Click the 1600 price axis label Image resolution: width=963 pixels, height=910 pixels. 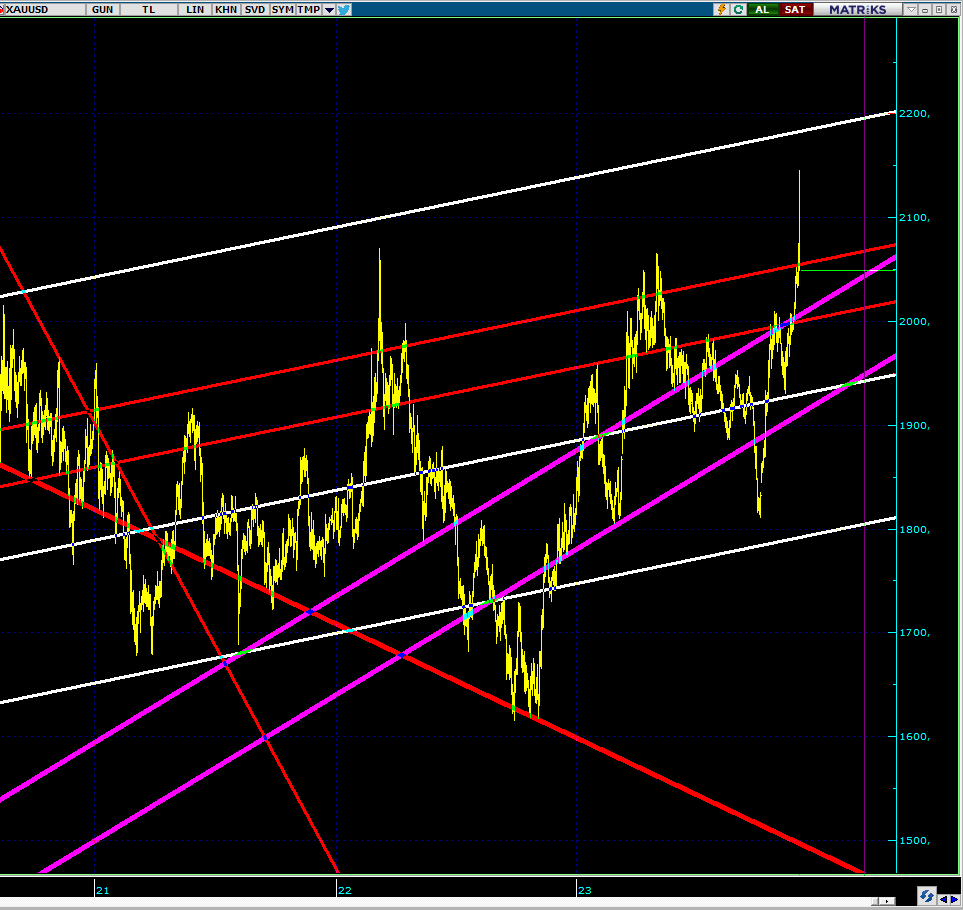[x=914, y=736]
